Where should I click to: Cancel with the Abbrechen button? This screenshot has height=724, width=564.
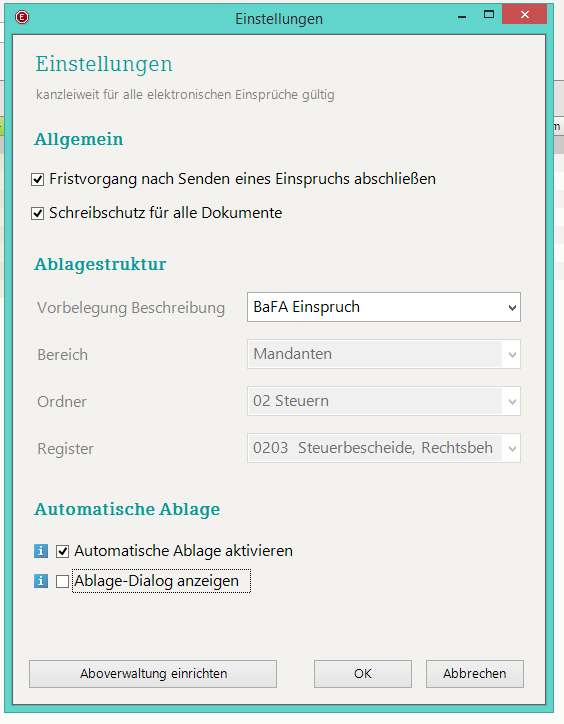click(474, 674)
